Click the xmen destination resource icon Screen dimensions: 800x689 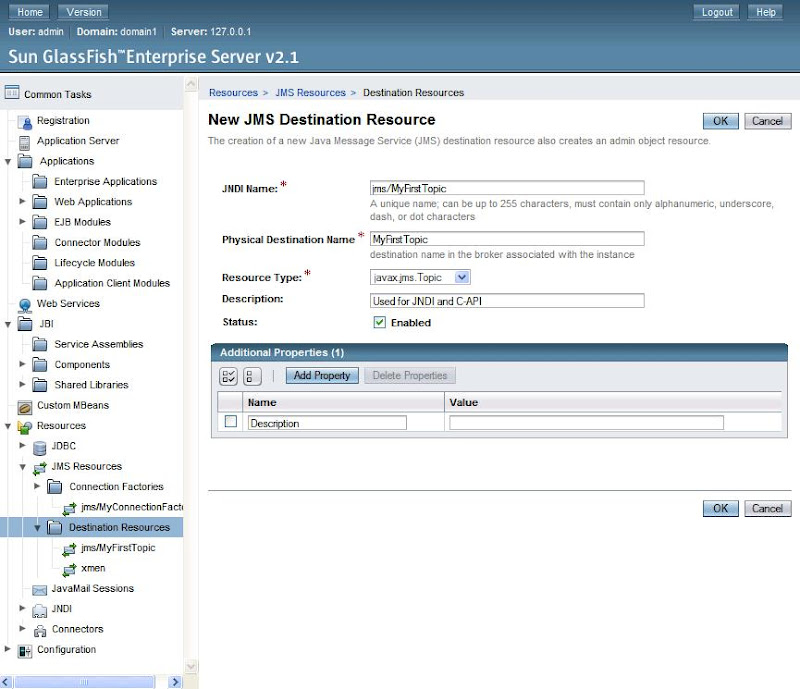69,570
